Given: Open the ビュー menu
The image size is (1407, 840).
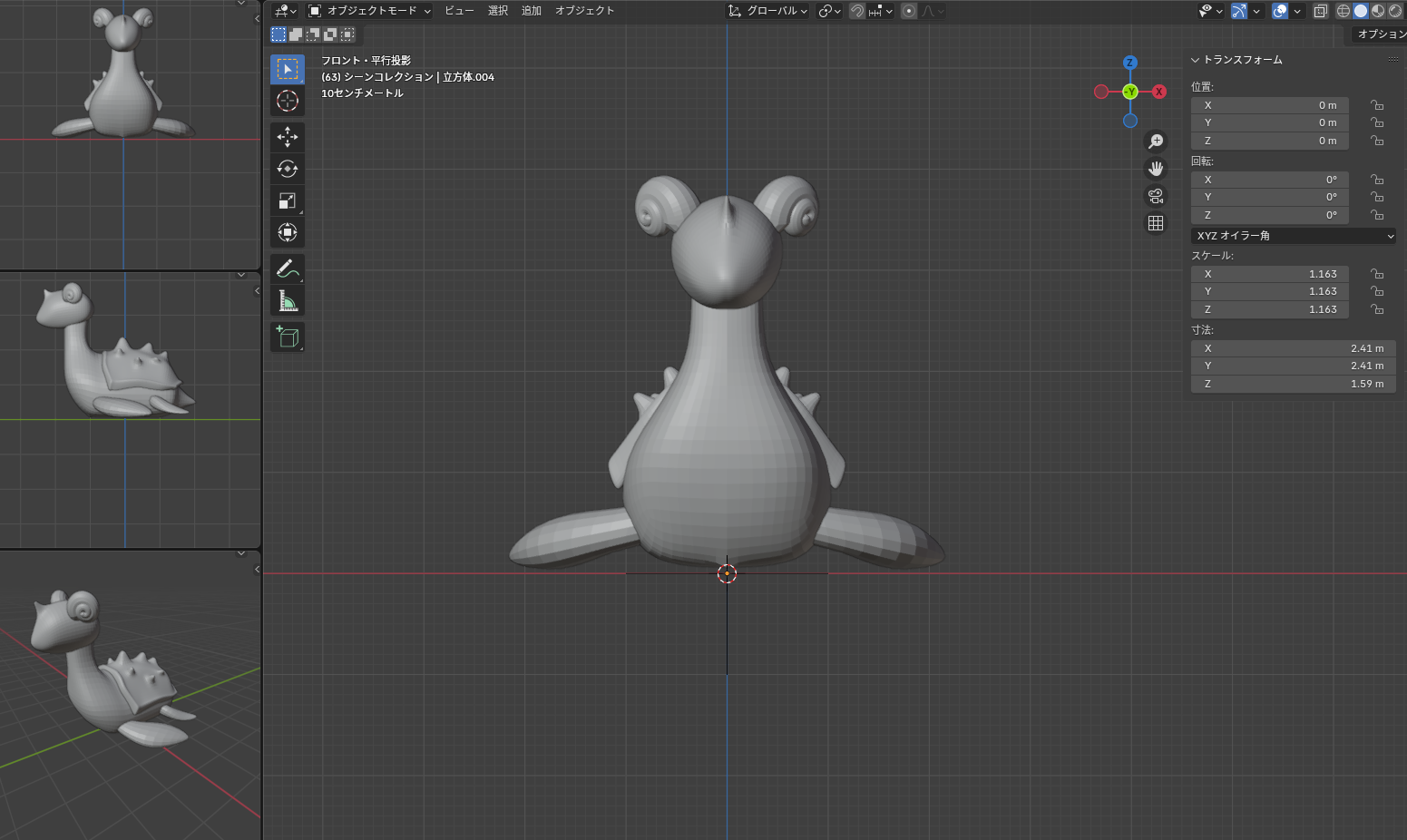Looking at the screenshot, I should tap(459, 11).
